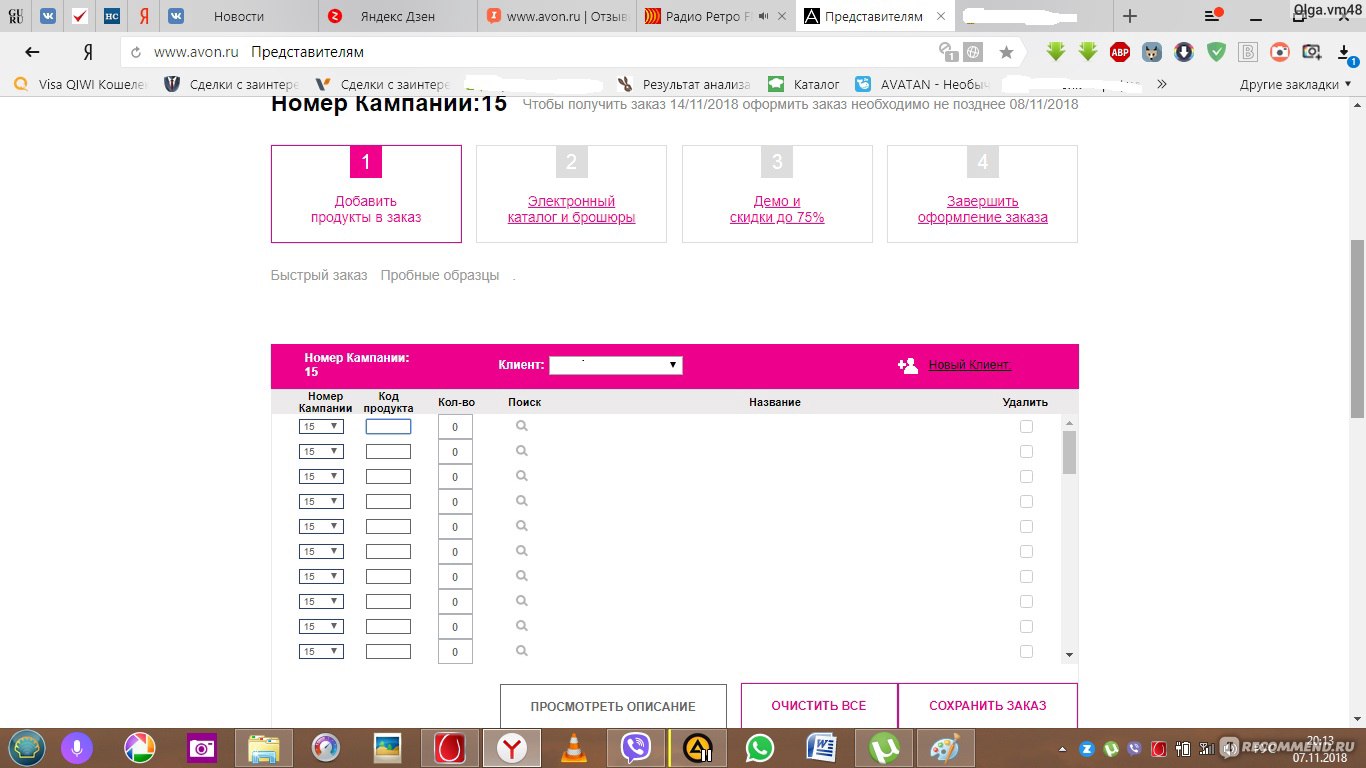Tick the delete checkbox in the fifth order row
Screen dimensions: 1366x768
[x=1026, y=526]
